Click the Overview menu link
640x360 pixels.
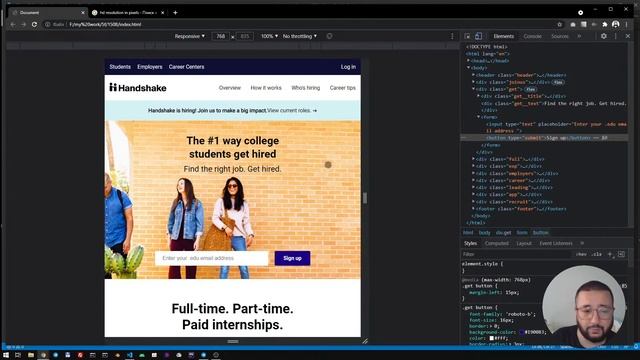[230, 88]
